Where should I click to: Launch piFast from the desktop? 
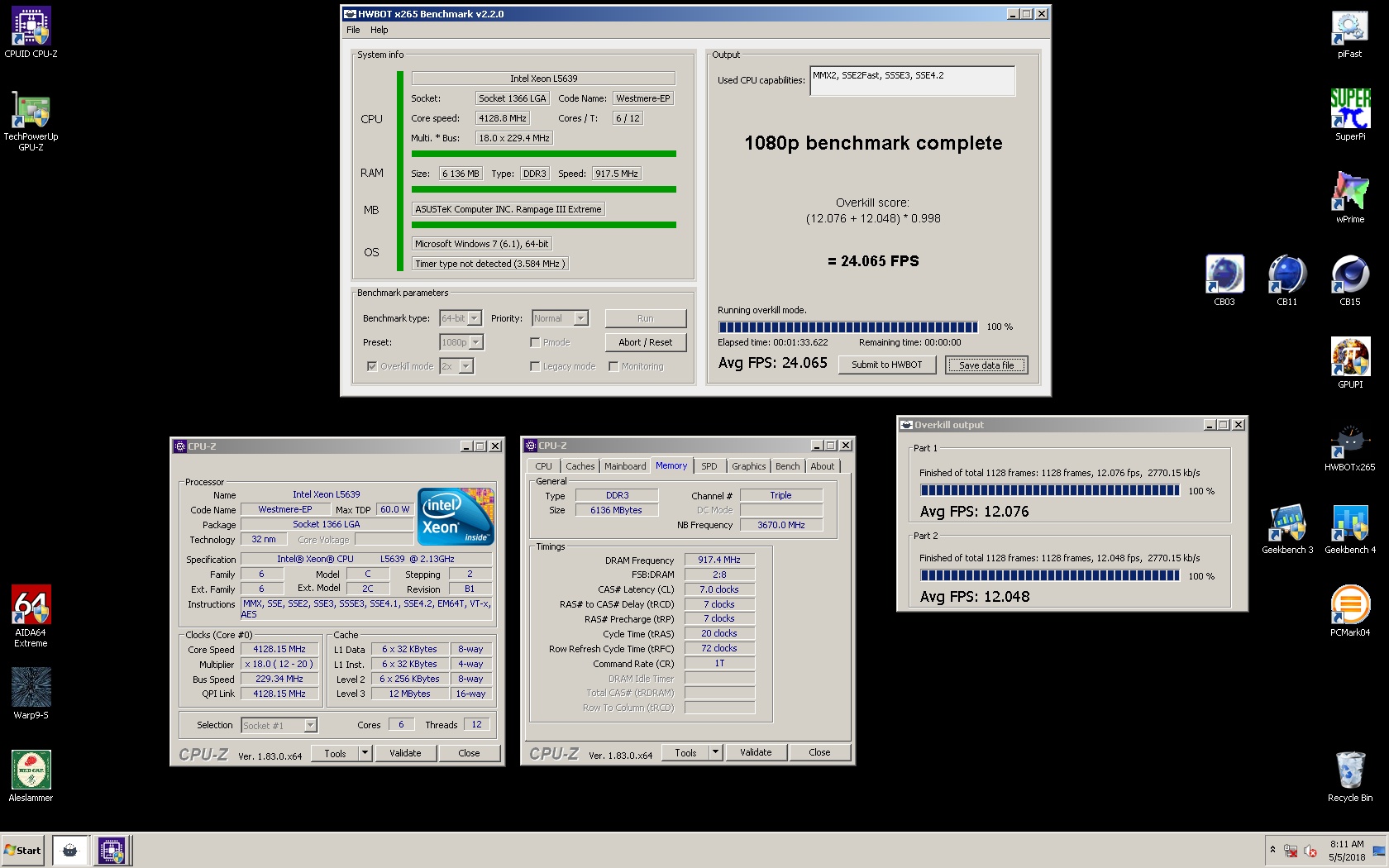(1349, 33)
